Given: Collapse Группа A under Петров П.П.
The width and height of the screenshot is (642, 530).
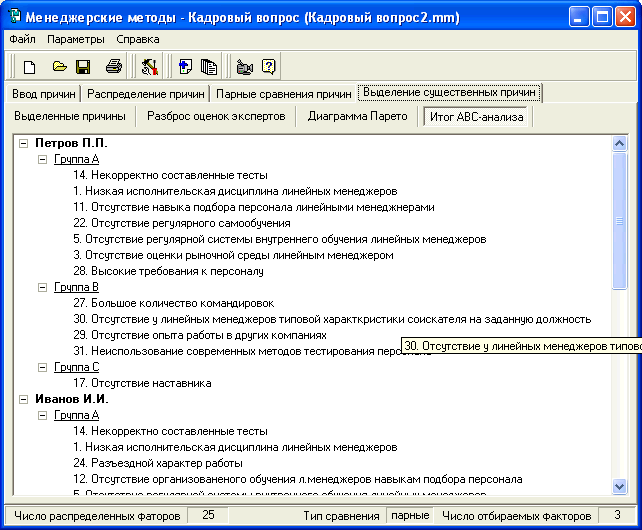Looking at the screenshot, I should (x=42, y=159).
